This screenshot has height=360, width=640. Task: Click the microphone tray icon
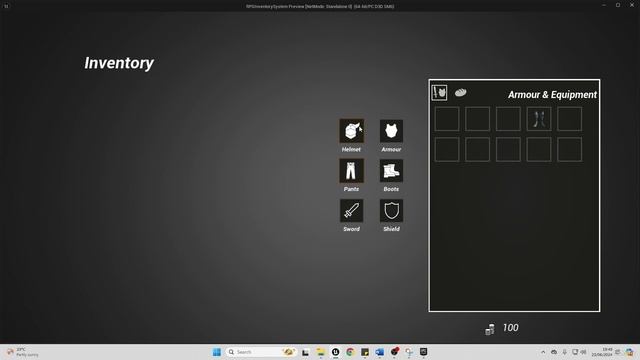[x=564, y=352]
